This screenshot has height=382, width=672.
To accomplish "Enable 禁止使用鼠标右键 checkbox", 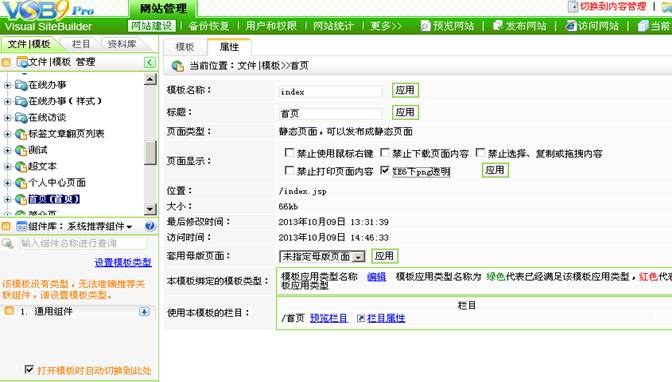I will point(289,153).
